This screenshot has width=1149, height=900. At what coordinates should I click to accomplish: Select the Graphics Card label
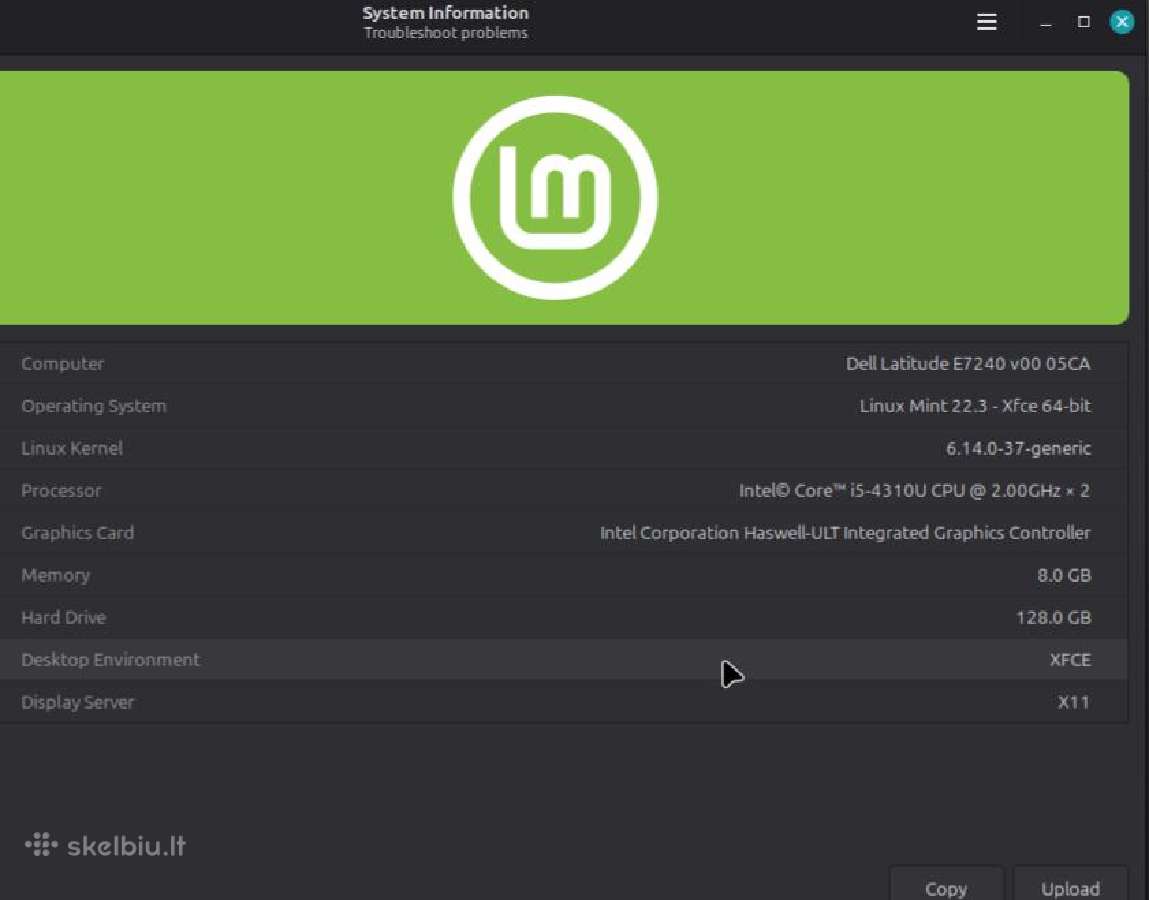[x=78, y=533]
